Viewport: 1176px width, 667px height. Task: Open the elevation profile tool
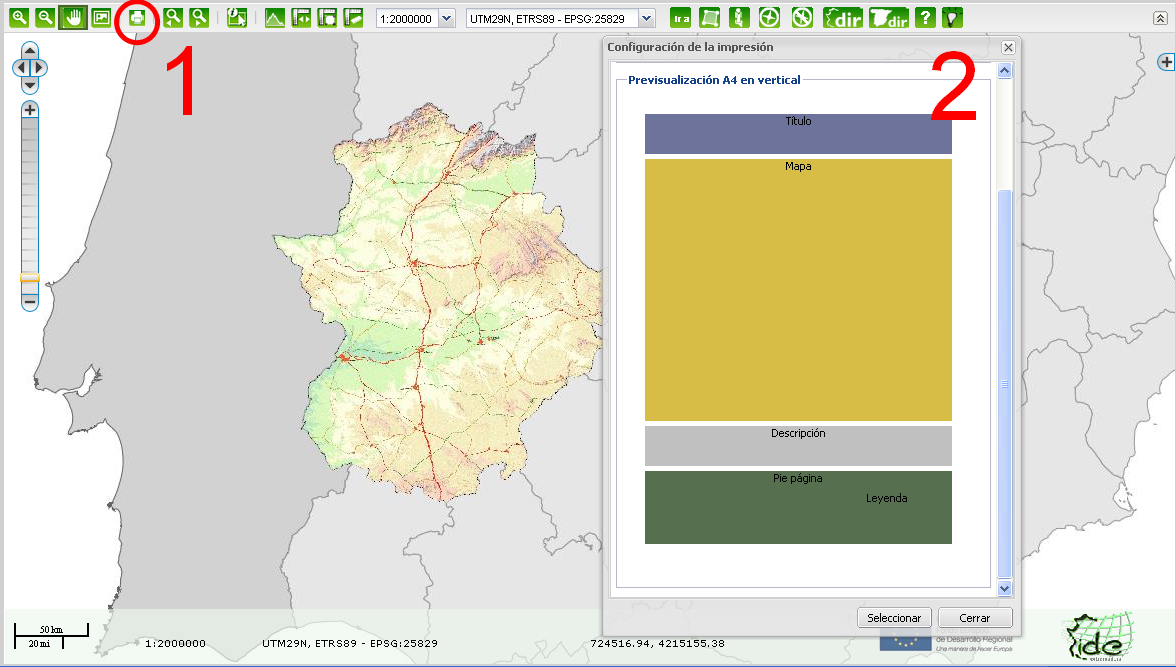[x=274, y=17]
